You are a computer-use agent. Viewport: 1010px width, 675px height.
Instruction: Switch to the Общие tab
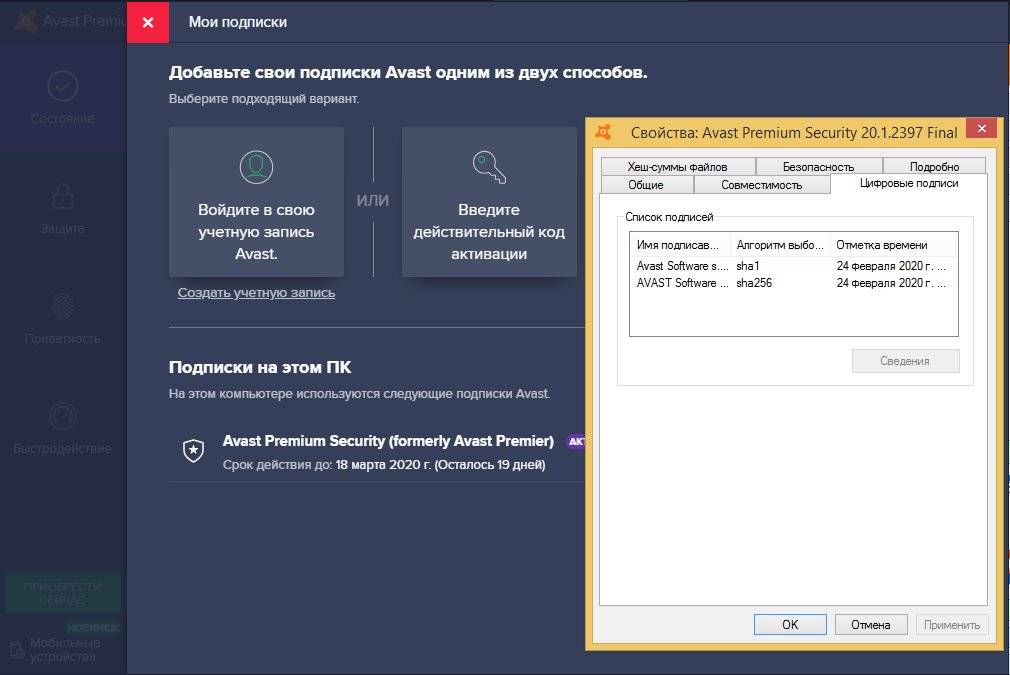tap(646, 184)
